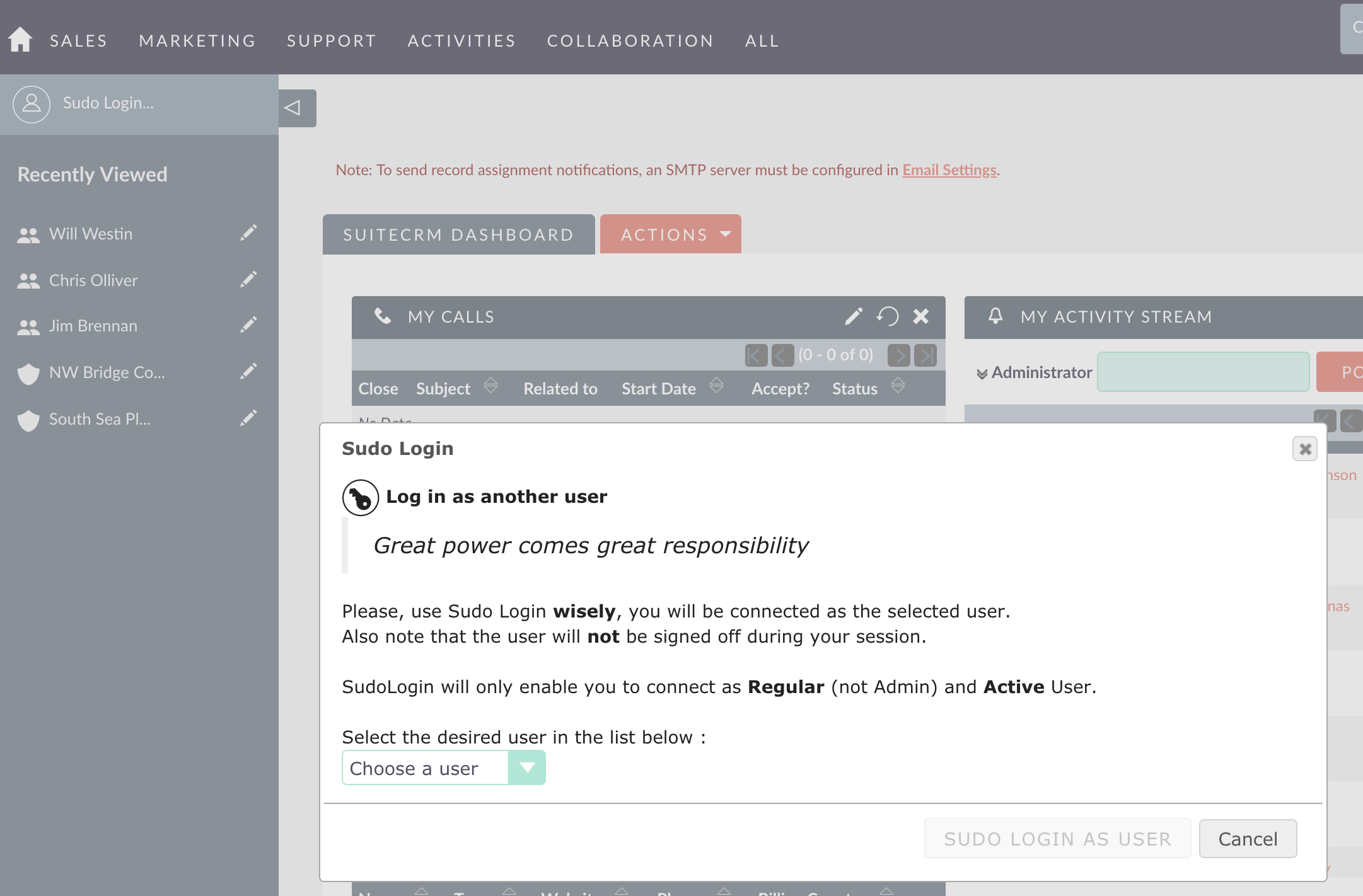Choose a user from the dropdown list

(x=443, y=768)
